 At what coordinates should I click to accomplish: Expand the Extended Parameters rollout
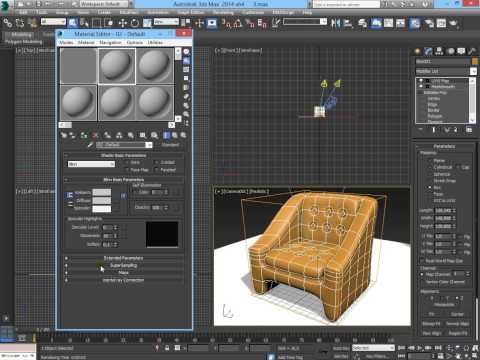point(123,258)
